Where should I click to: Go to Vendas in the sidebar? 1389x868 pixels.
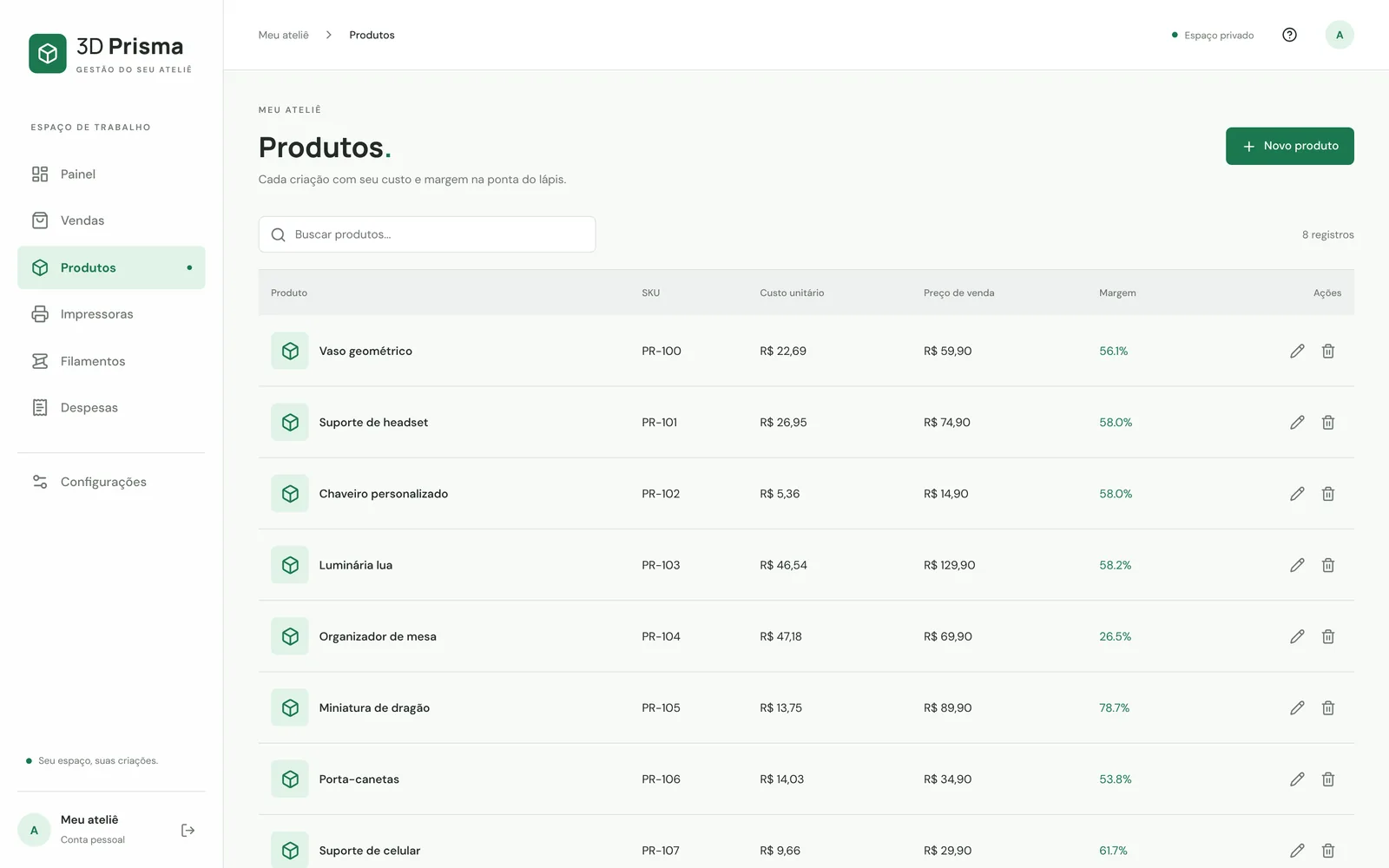tap(111, 220)
